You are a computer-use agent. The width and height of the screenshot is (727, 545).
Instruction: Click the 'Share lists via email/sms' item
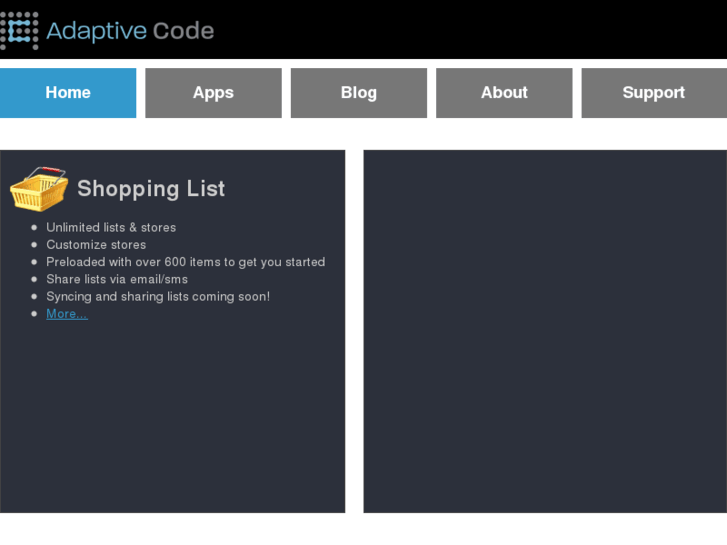point(117,279)
